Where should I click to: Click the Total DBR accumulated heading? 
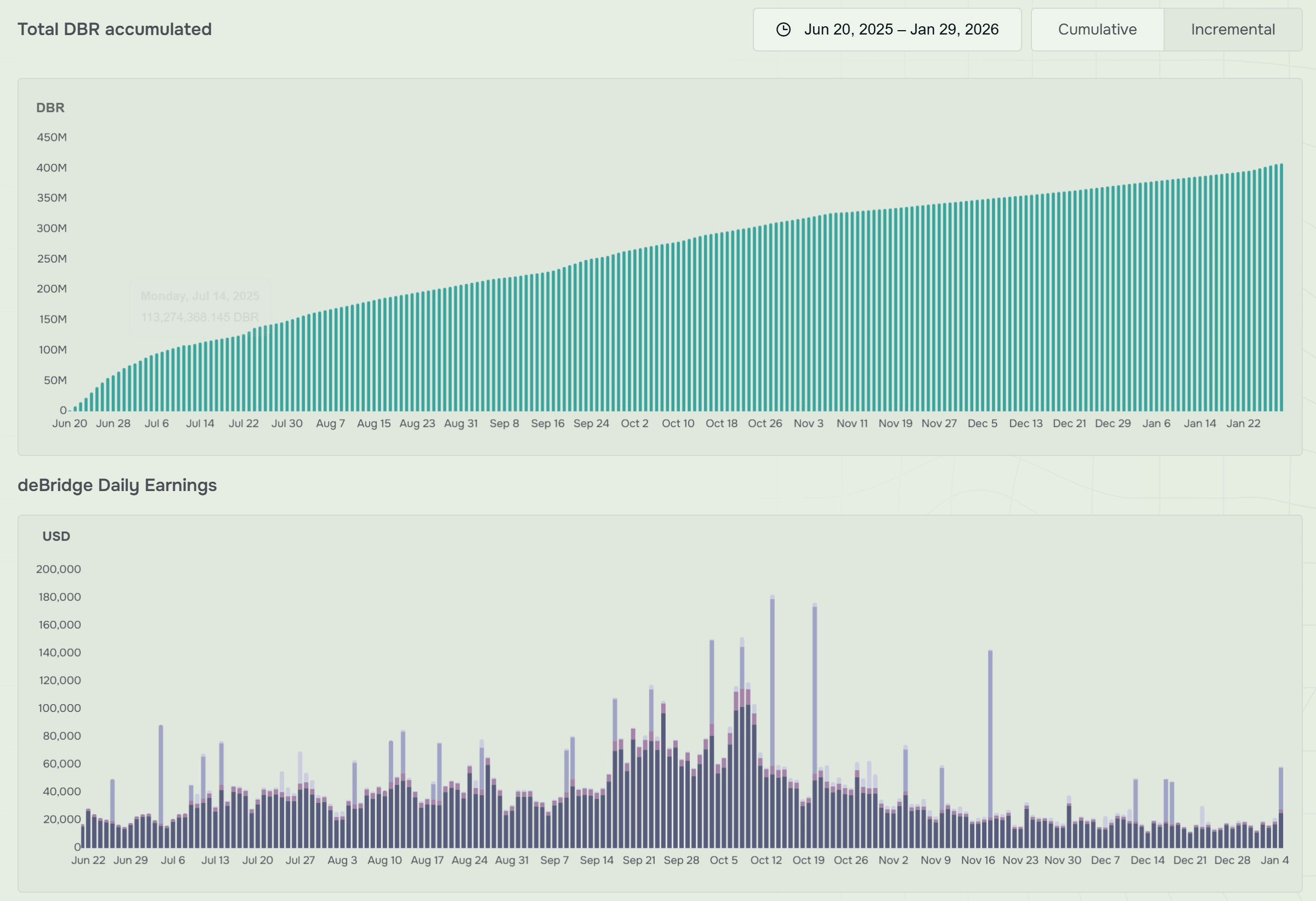coord(115,30)
